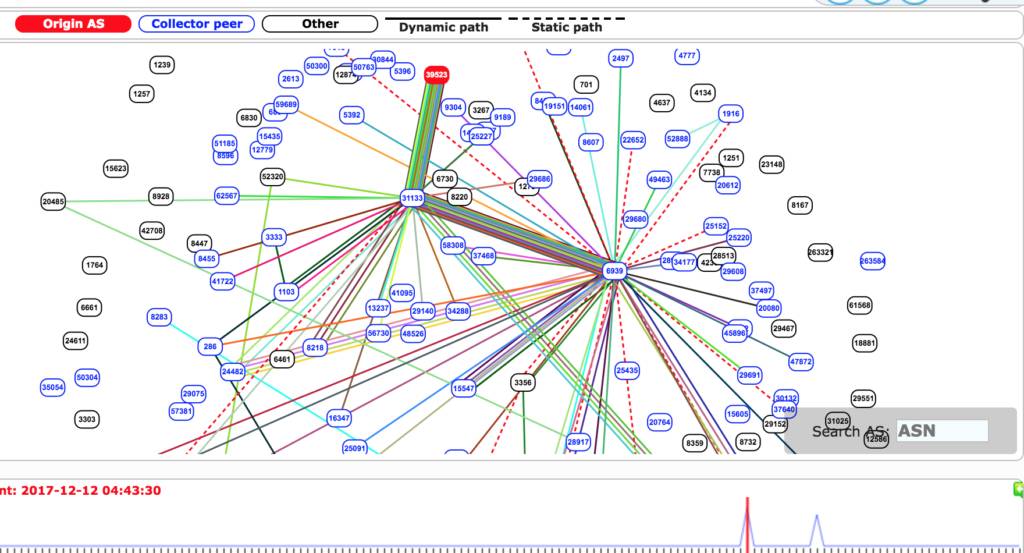Select the AS node 31133

pos(412,198)
